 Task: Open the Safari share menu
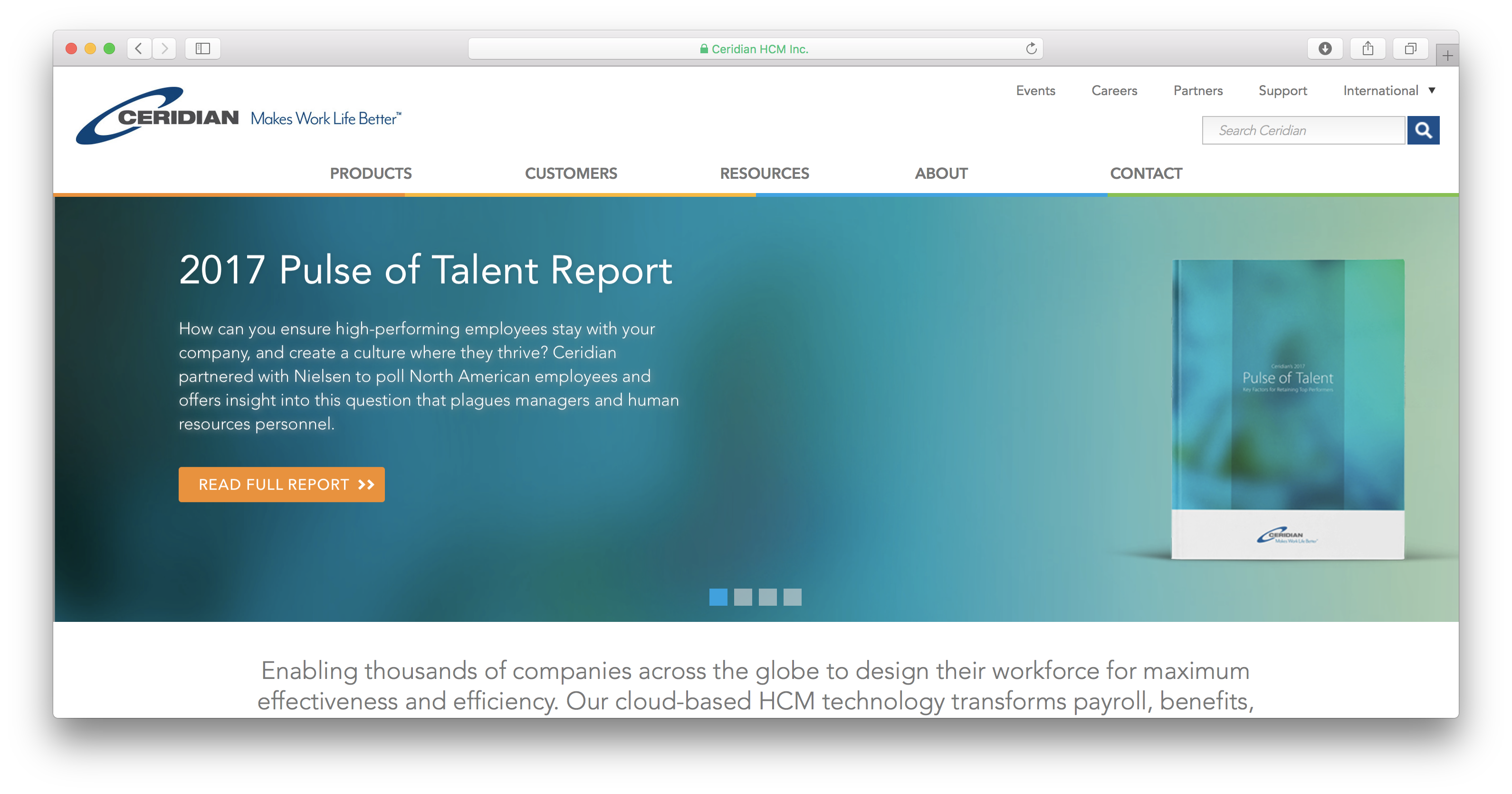(1368, 48)
